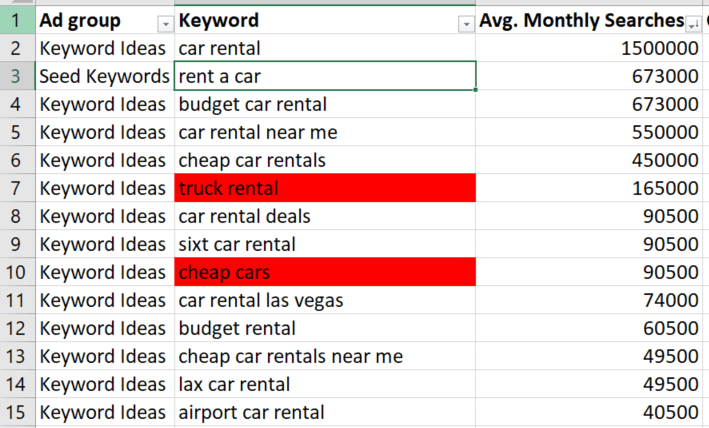Select the car rental keyword cell
Image resolution: width=709 pixels, height=428 pixels.
point(325,48)
